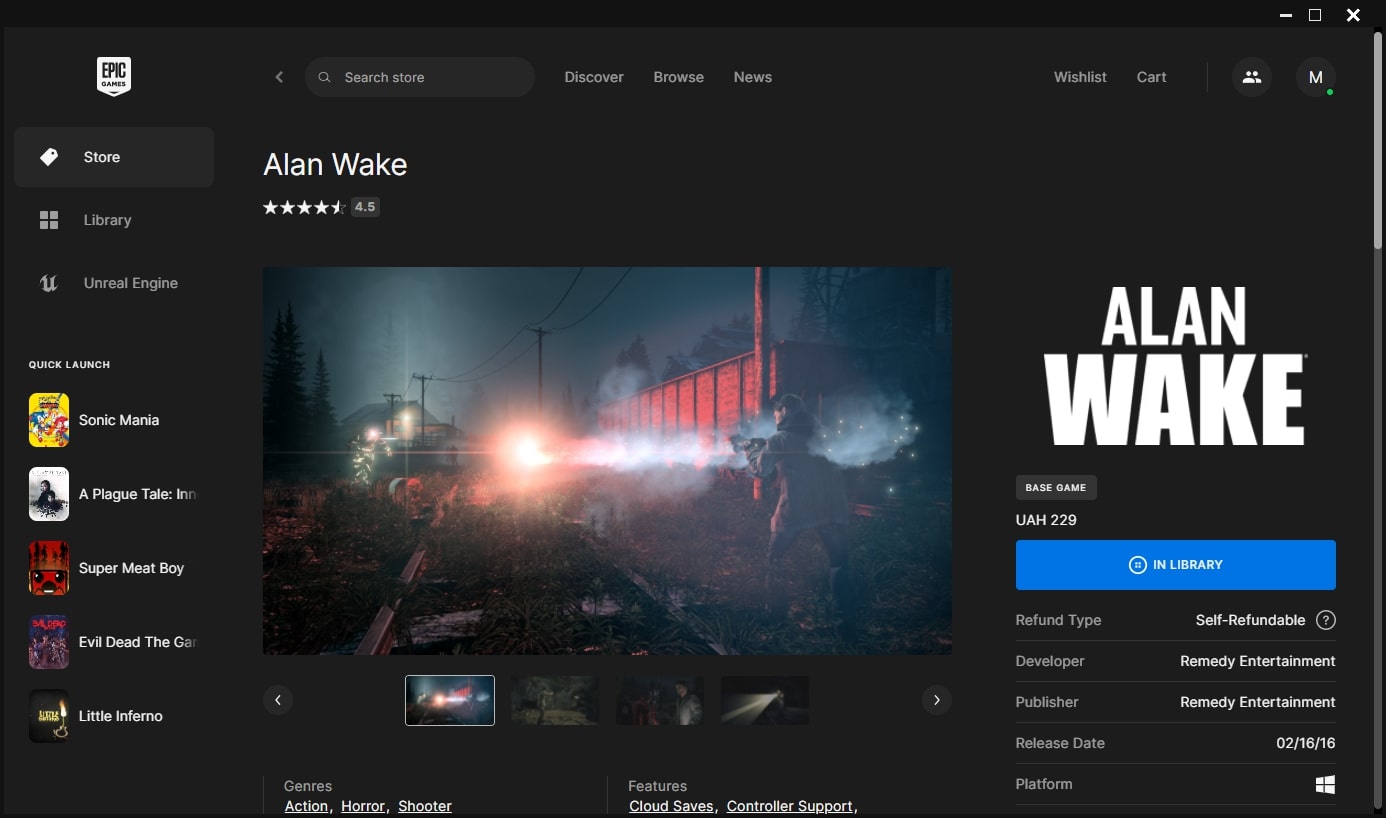
Task: Show previous screenshots with left chevron
Action: pos(278,700)
